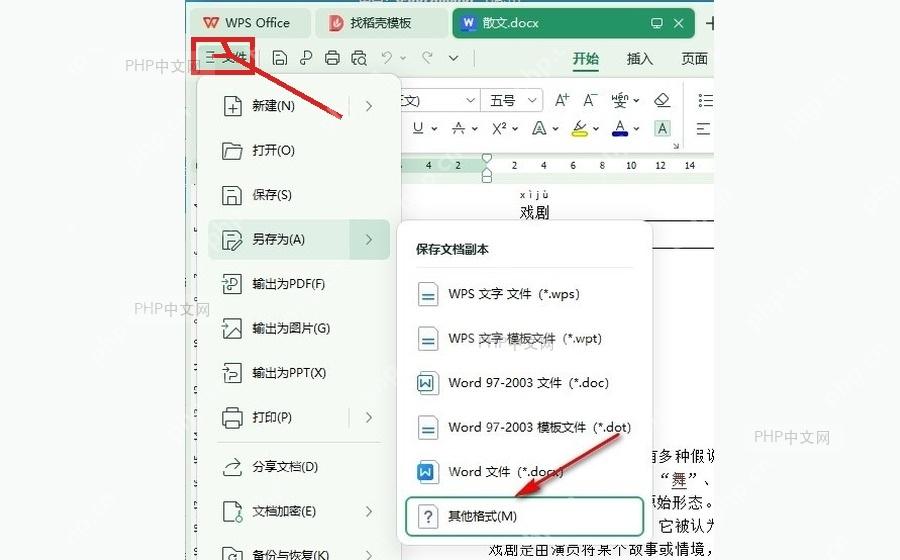Select 分享文档(D) menu entry
The image size is (900, 560).
click(299, 467)
